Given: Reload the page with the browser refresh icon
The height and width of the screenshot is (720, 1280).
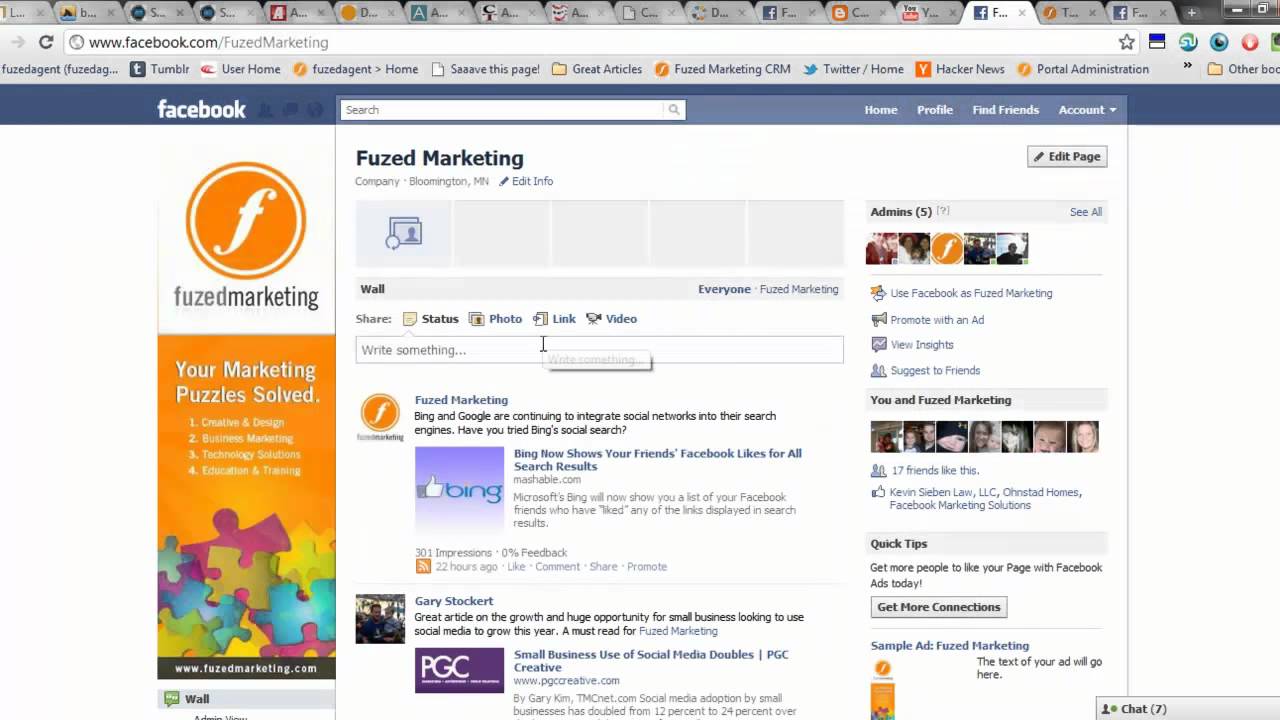Looking at the screenshot, I should point(46,42).
